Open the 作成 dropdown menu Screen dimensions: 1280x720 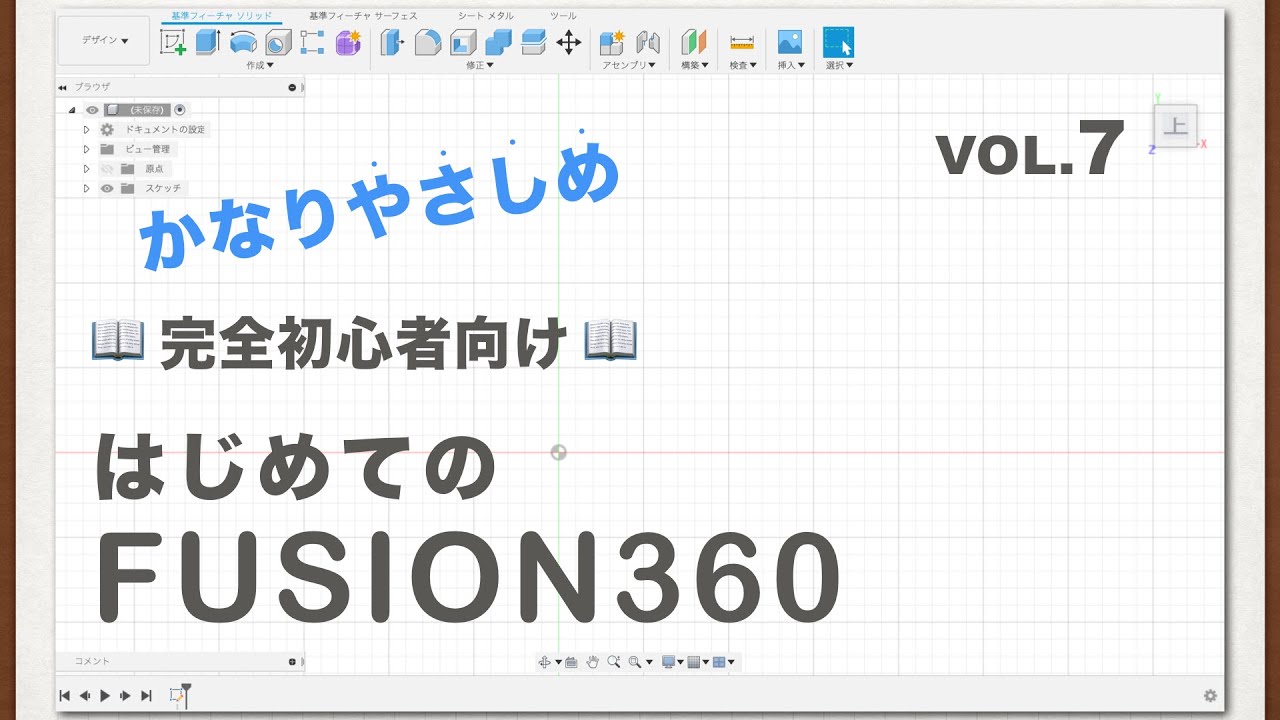point(260,65)
